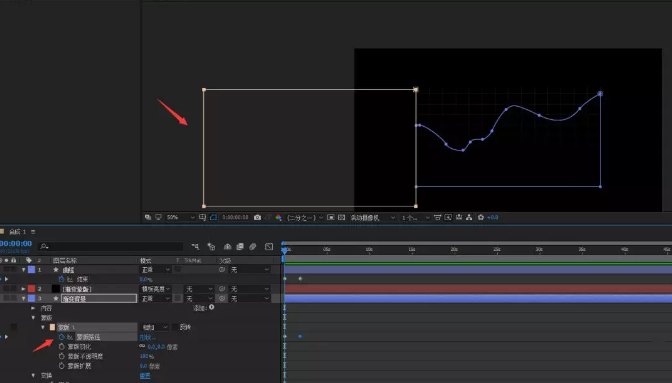This screenshot has height=383, width=672.
Task: Toggle the transparency grid icon
Action: (x=342, y=218)
